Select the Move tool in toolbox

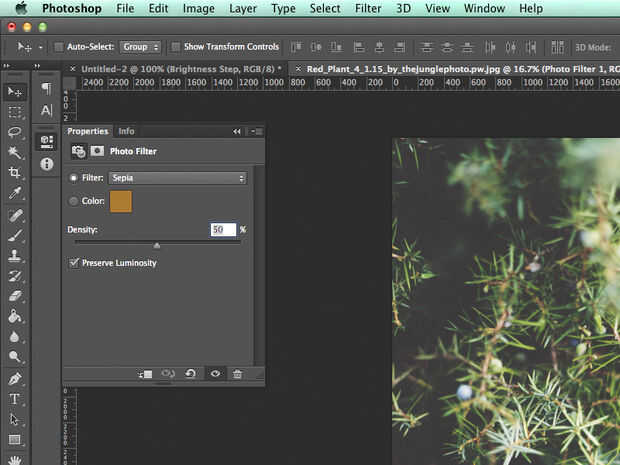click(15, 92)
